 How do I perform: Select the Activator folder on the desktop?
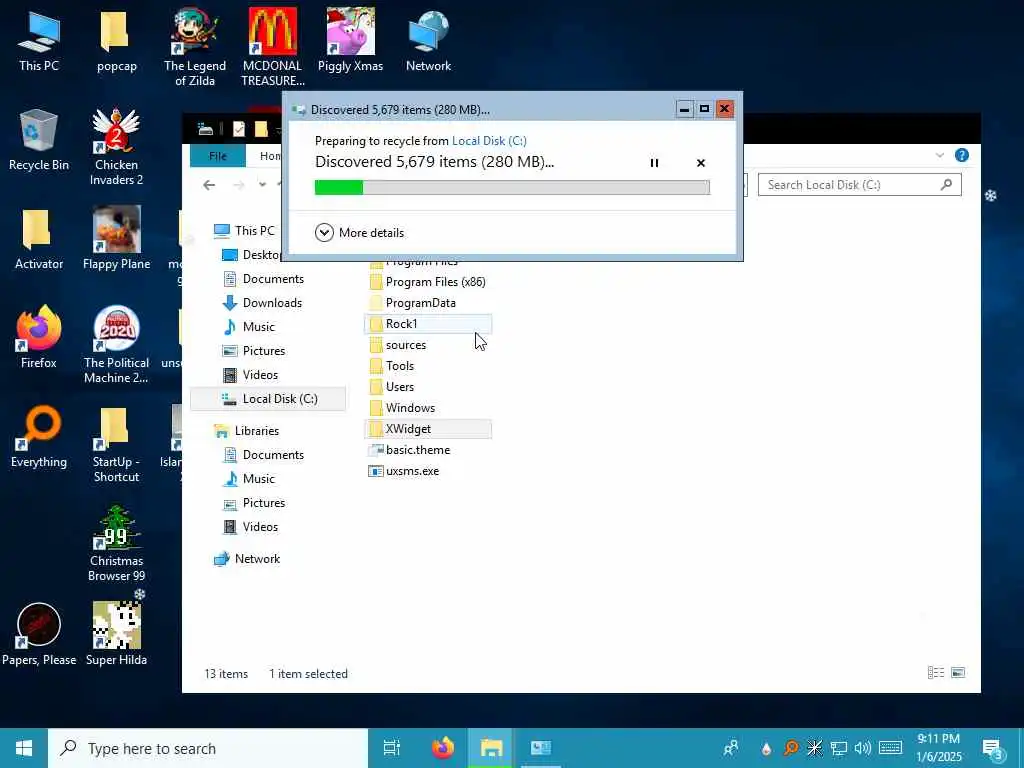click(39, 239)
